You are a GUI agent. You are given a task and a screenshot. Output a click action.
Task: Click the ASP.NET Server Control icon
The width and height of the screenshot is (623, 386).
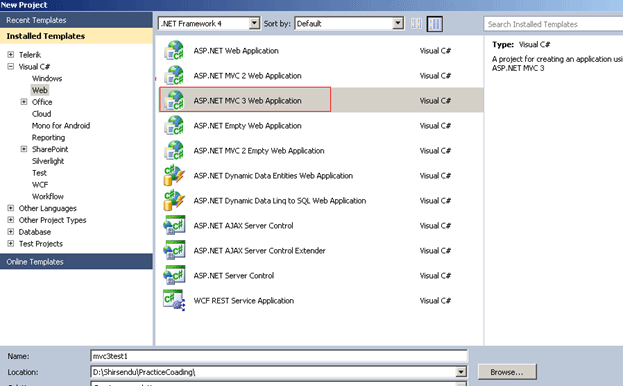(174, 276)
